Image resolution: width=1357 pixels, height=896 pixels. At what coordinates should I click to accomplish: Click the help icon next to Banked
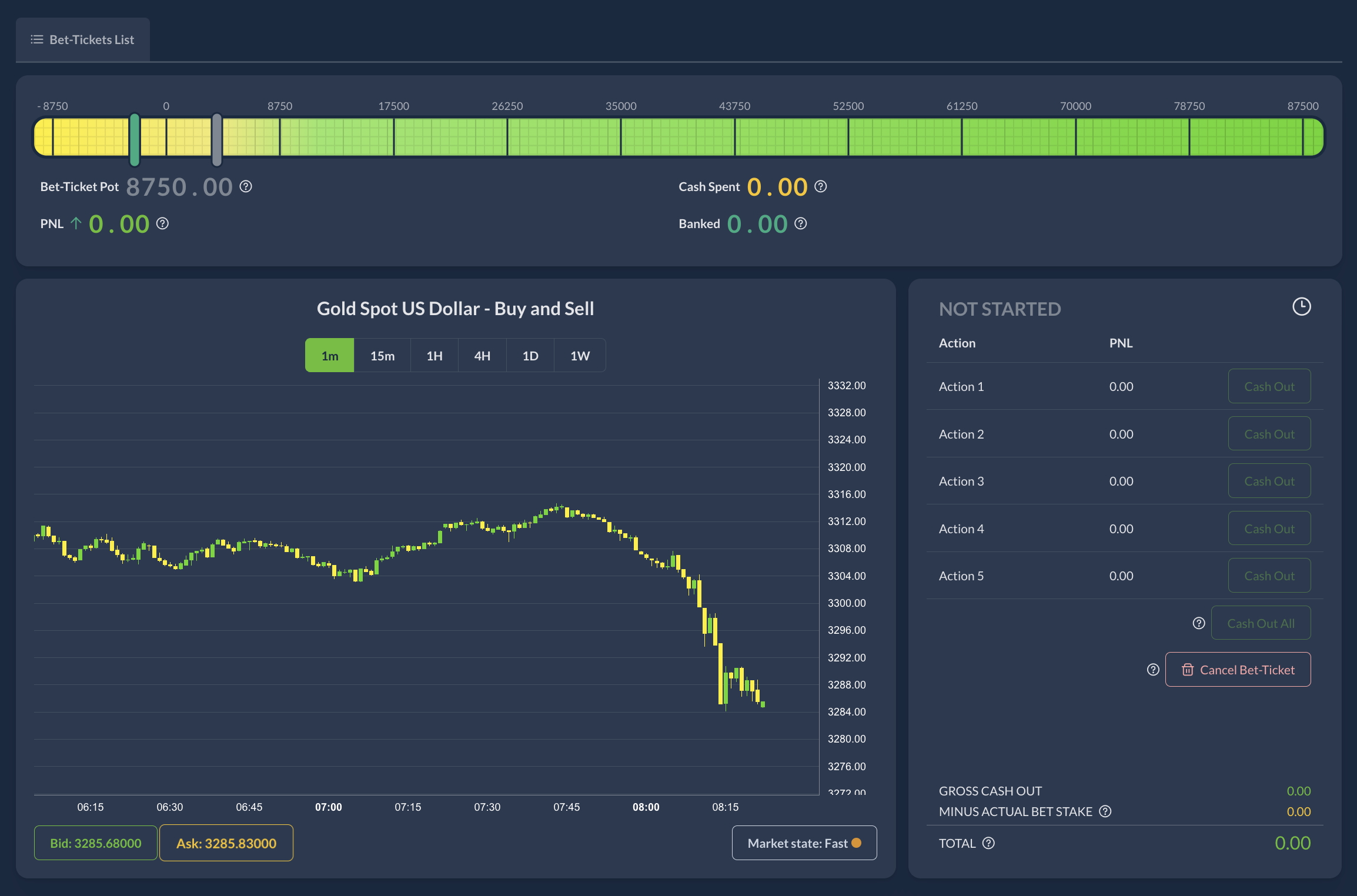[x=800, y=223]
